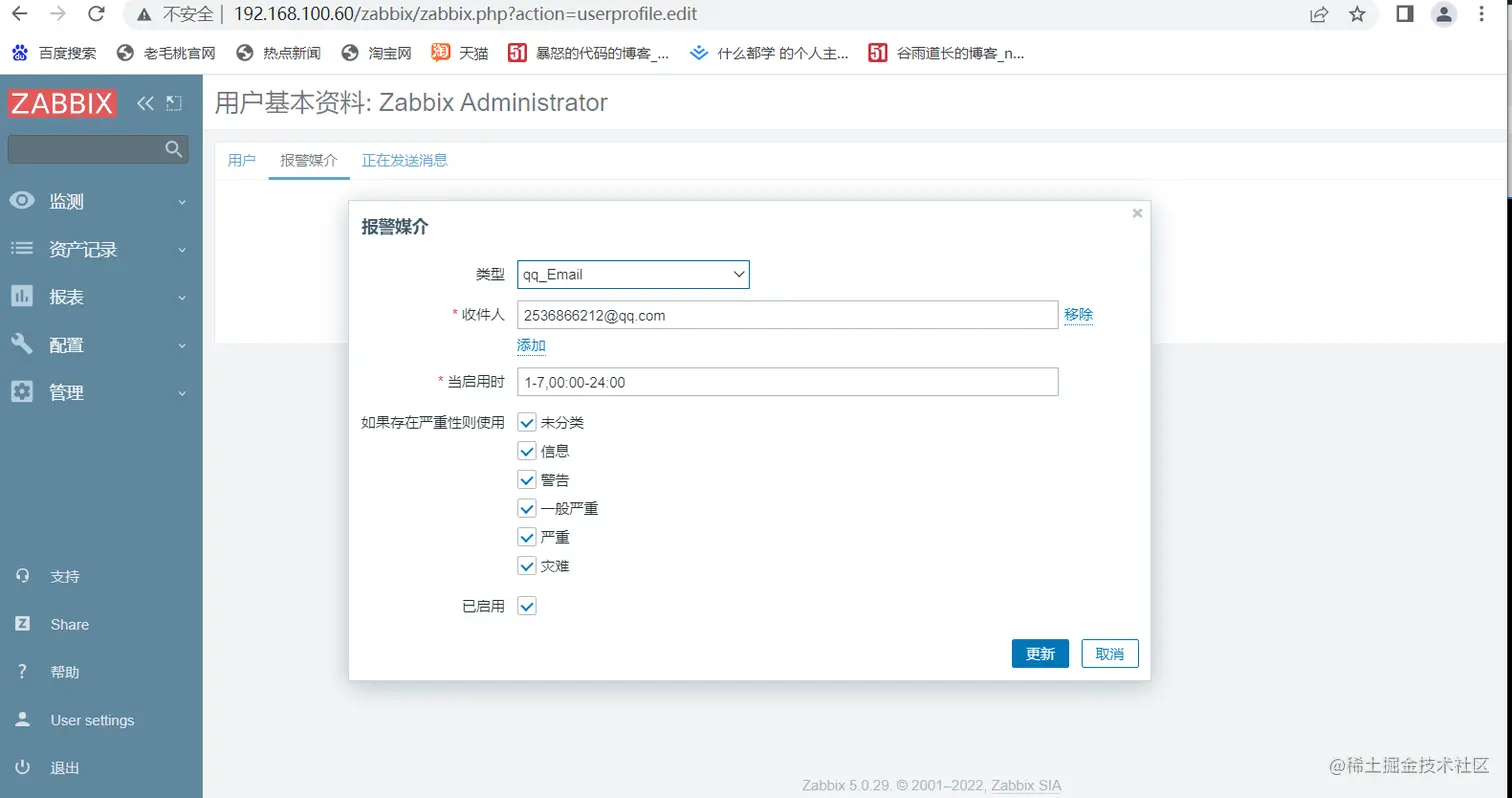Click the Share Z icon

22,625
